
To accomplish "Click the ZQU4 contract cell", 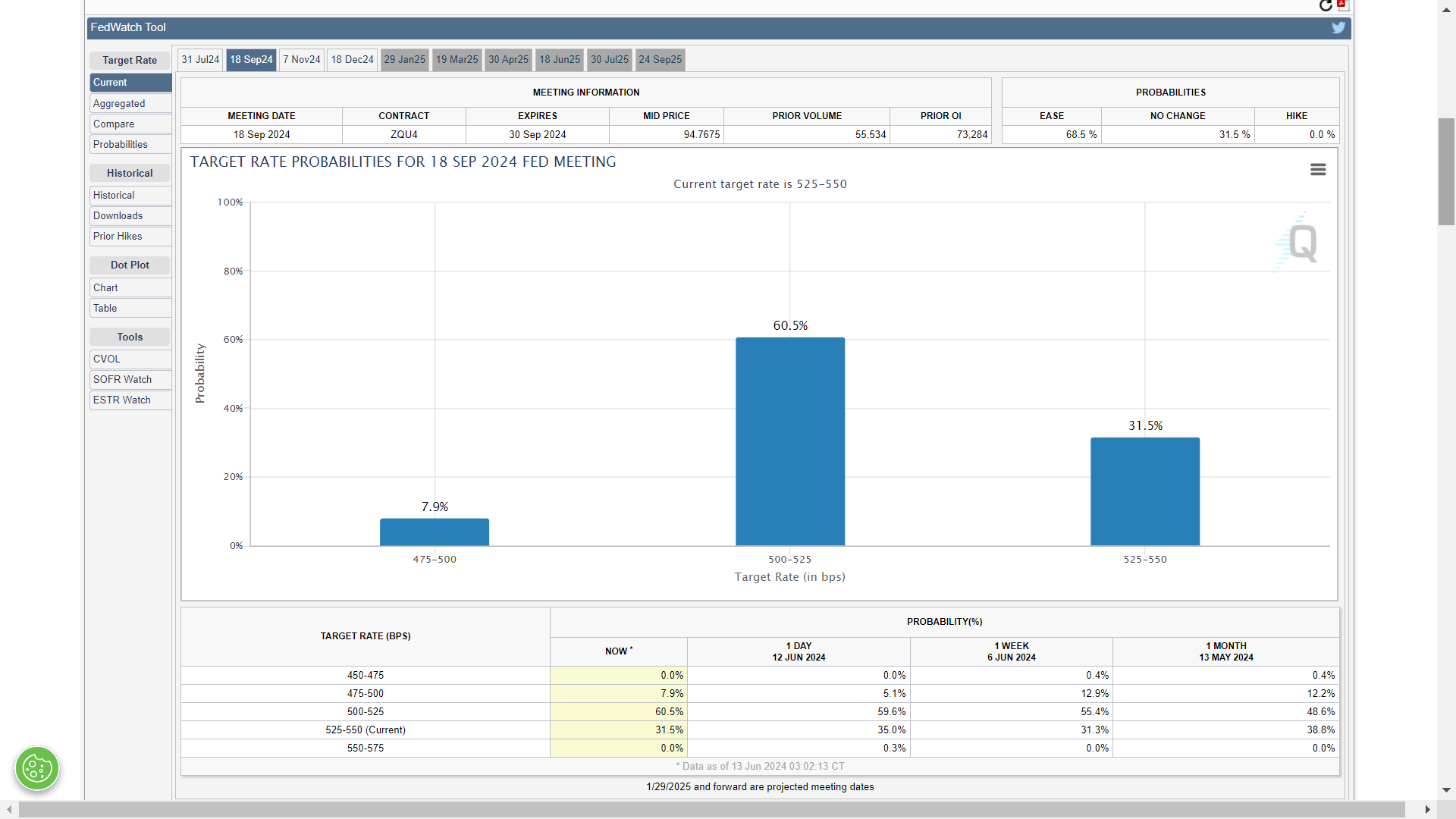I will [x=404, y=134].
